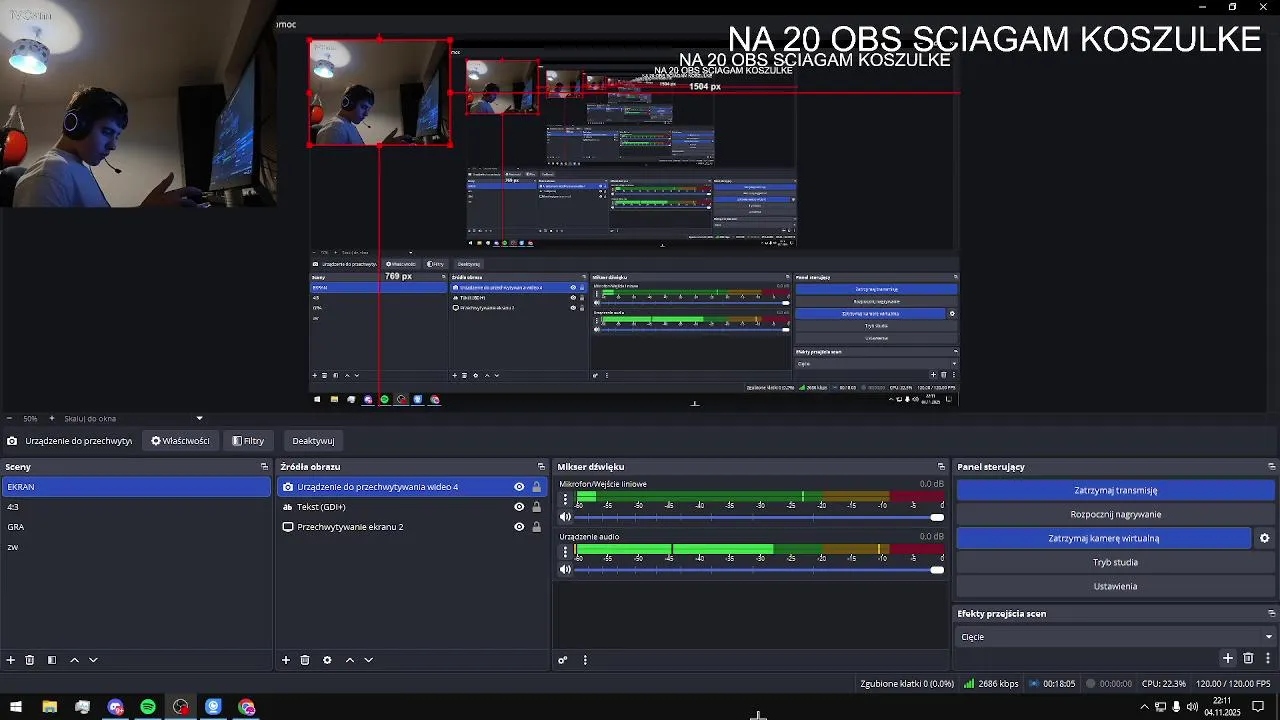
Task: Open the Windows notification center
Action: tap(1258, 707)
